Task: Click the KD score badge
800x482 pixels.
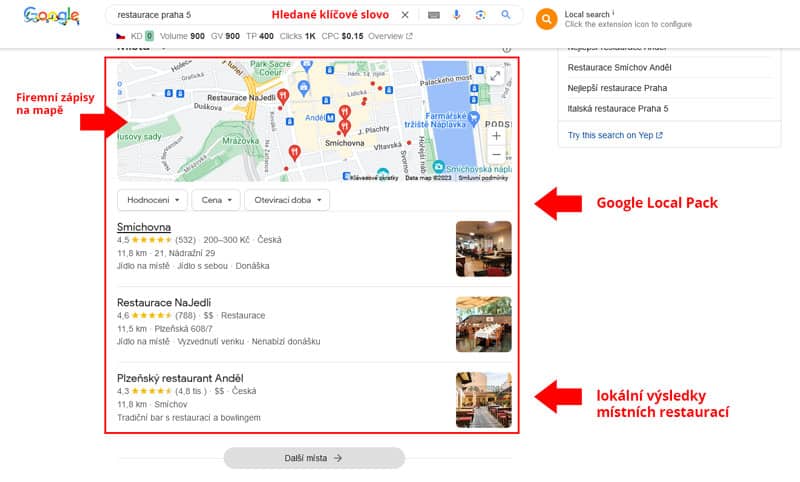Action: click(149, 36)
